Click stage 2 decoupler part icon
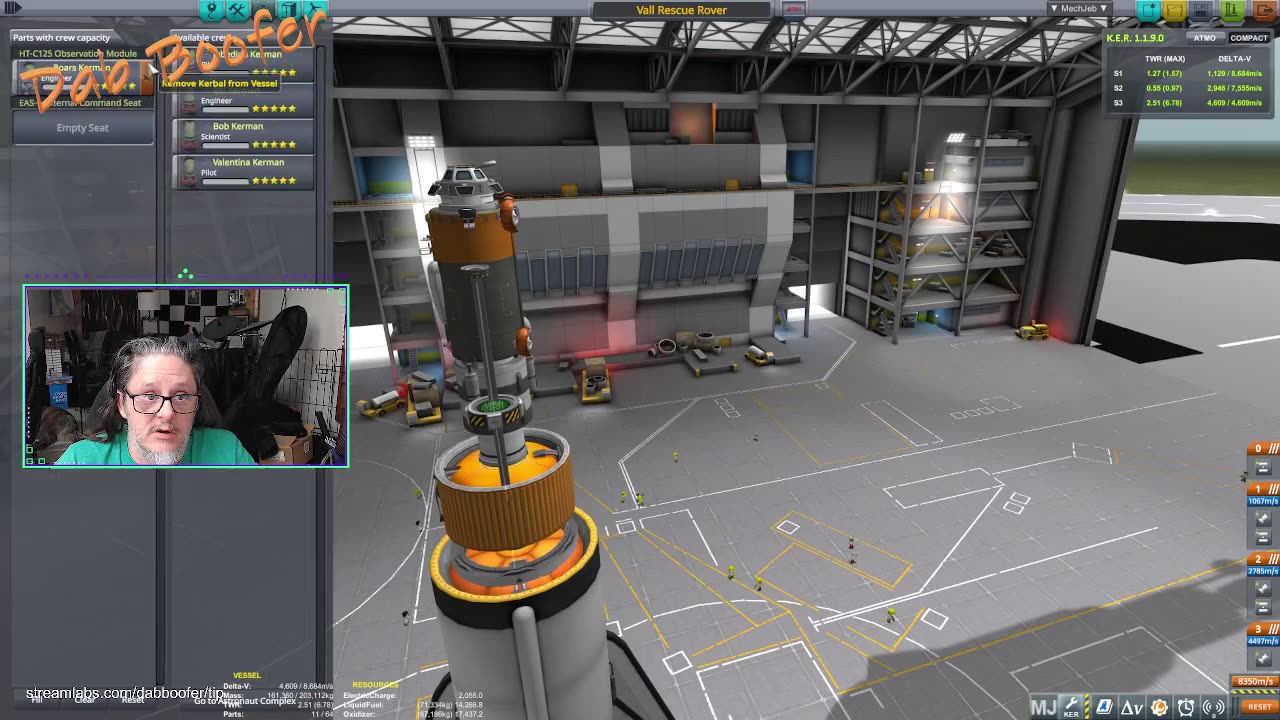Screen dimensions: 1280x720 point(1262,609)
